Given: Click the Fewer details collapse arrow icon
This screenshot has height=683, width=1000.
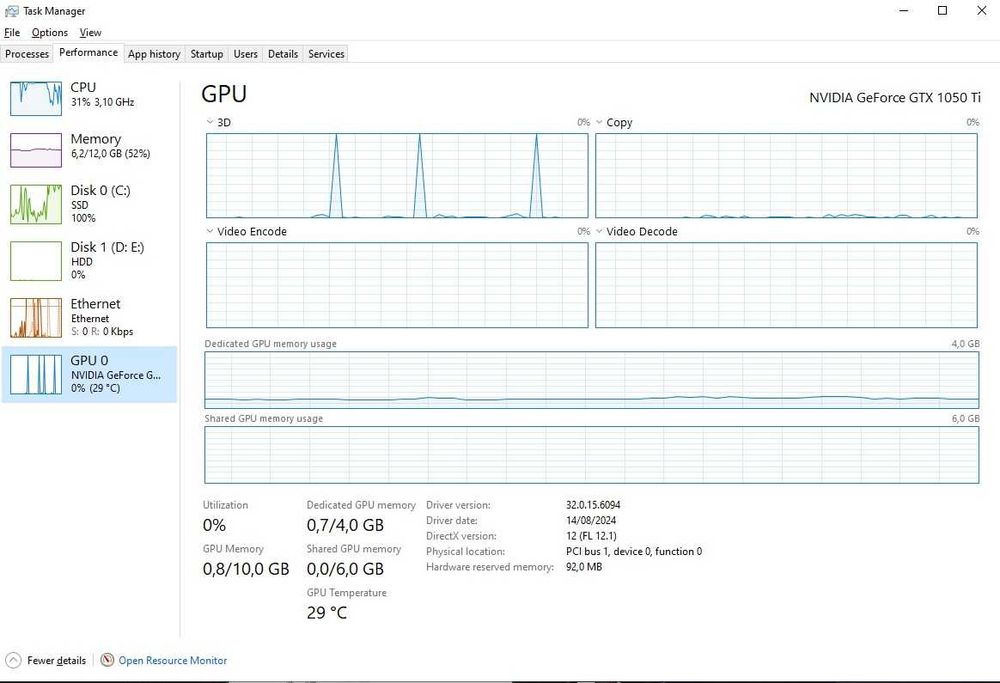Looking at the screenshot, I should (13, 660).
